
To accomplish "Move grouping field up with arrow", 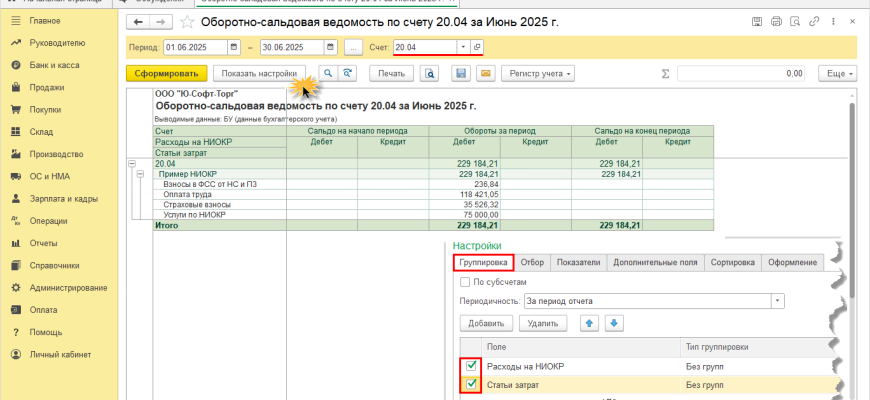I will tap(590, 323).
